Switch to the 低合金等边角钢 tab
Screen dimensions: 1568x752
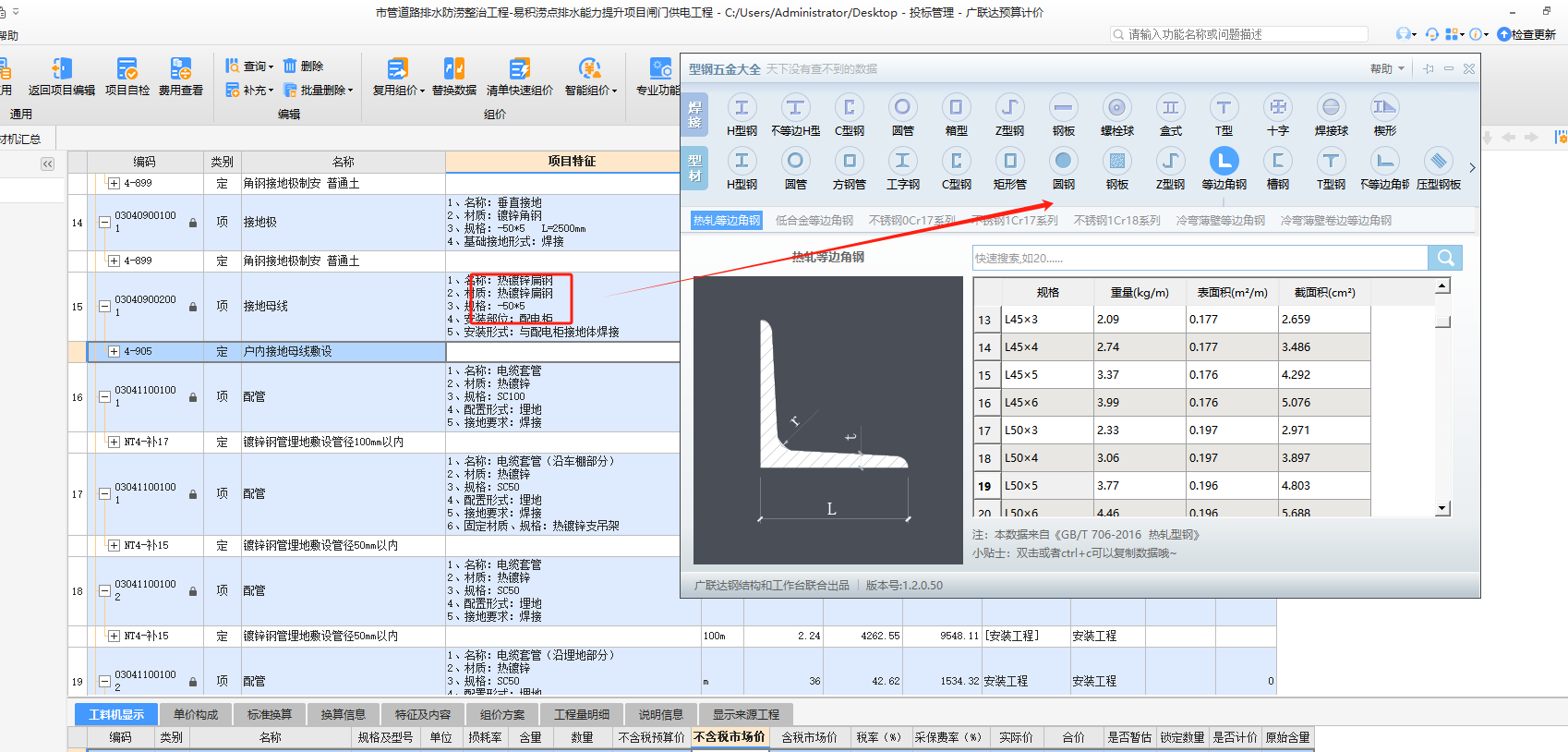(814, 221)
